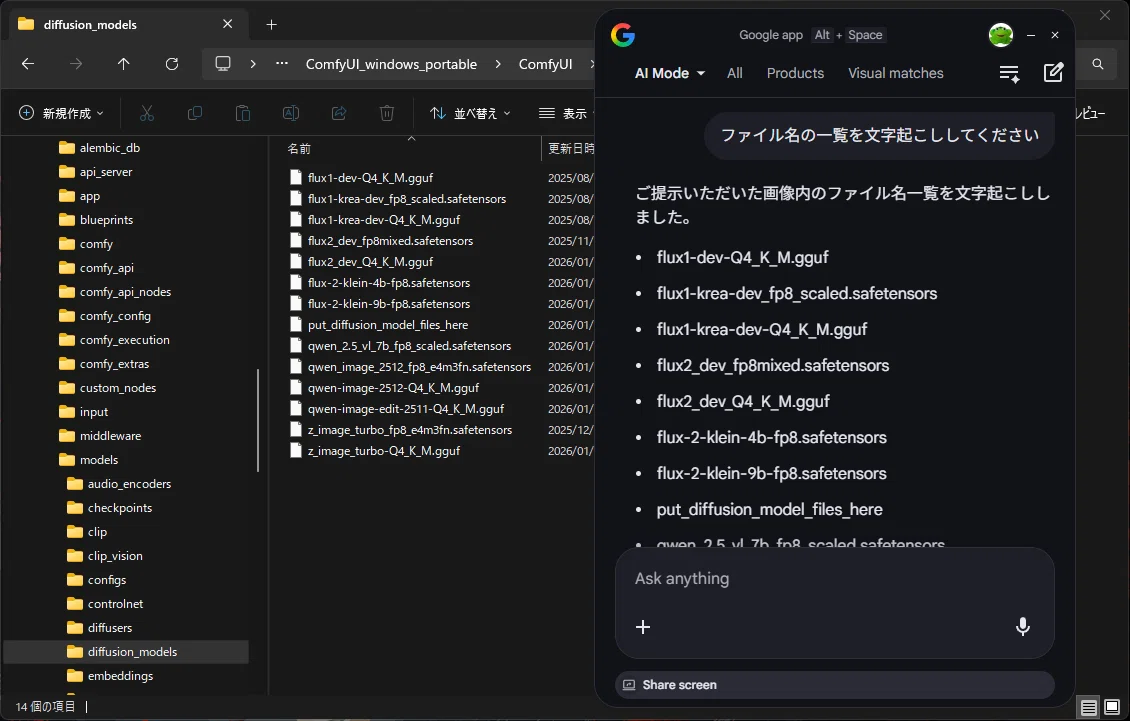The width and height of the screenshot is (1130, 721).
Task: Select the comfy_api_nodes folder in tree
Action: tap(125, 292)
